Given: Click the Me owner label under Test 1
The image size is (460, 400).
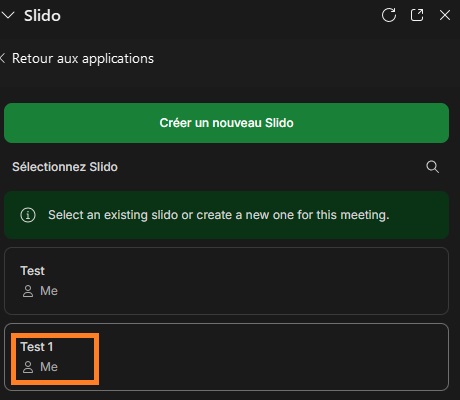Looking at the screenshot, I should point(49,367).
